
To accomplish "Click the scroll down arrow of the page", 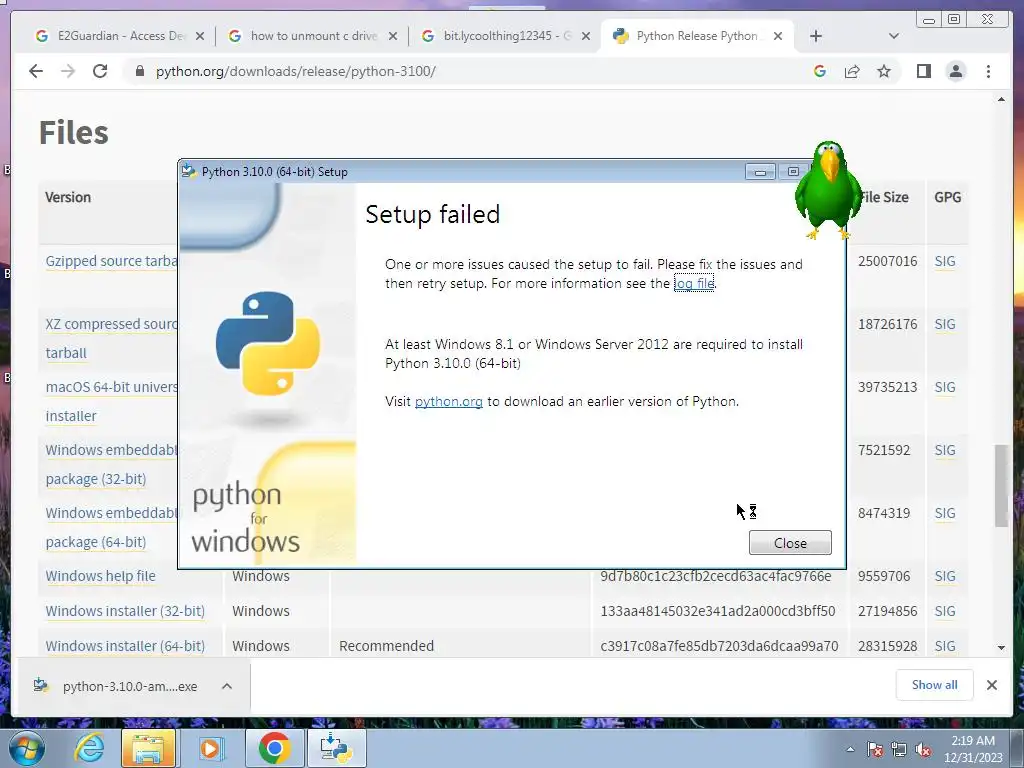I will pos(1001,648).
